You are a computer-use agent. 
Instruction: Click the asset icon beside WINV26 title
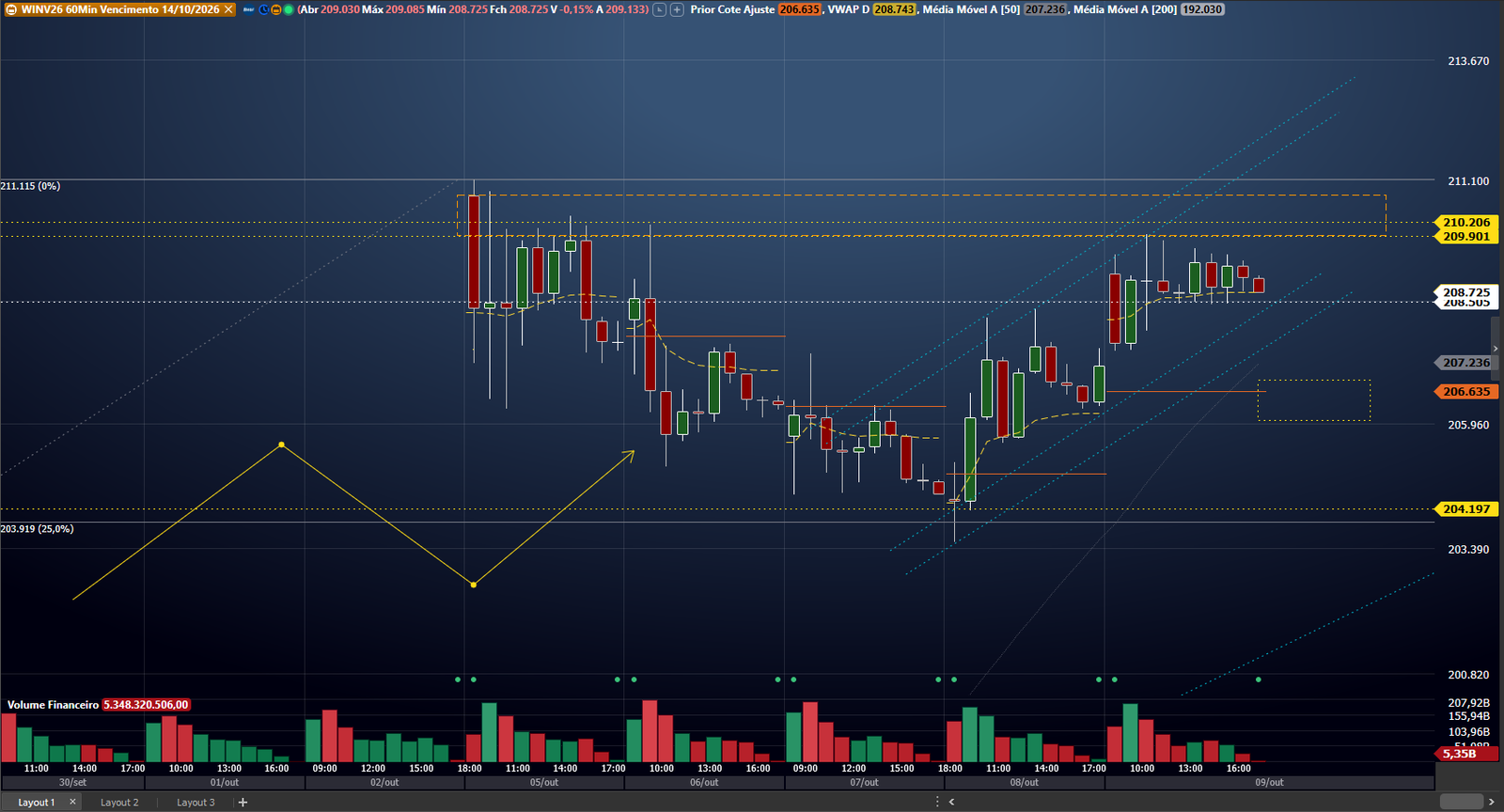[x=11, y=9]
